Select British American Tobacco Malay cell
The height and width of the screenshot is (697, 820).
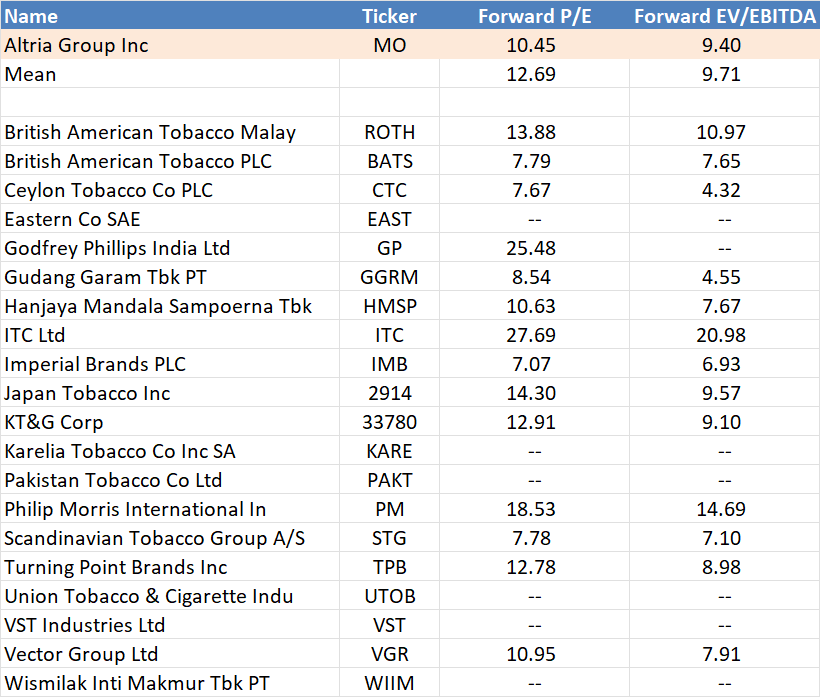click(x=170, y=132)
